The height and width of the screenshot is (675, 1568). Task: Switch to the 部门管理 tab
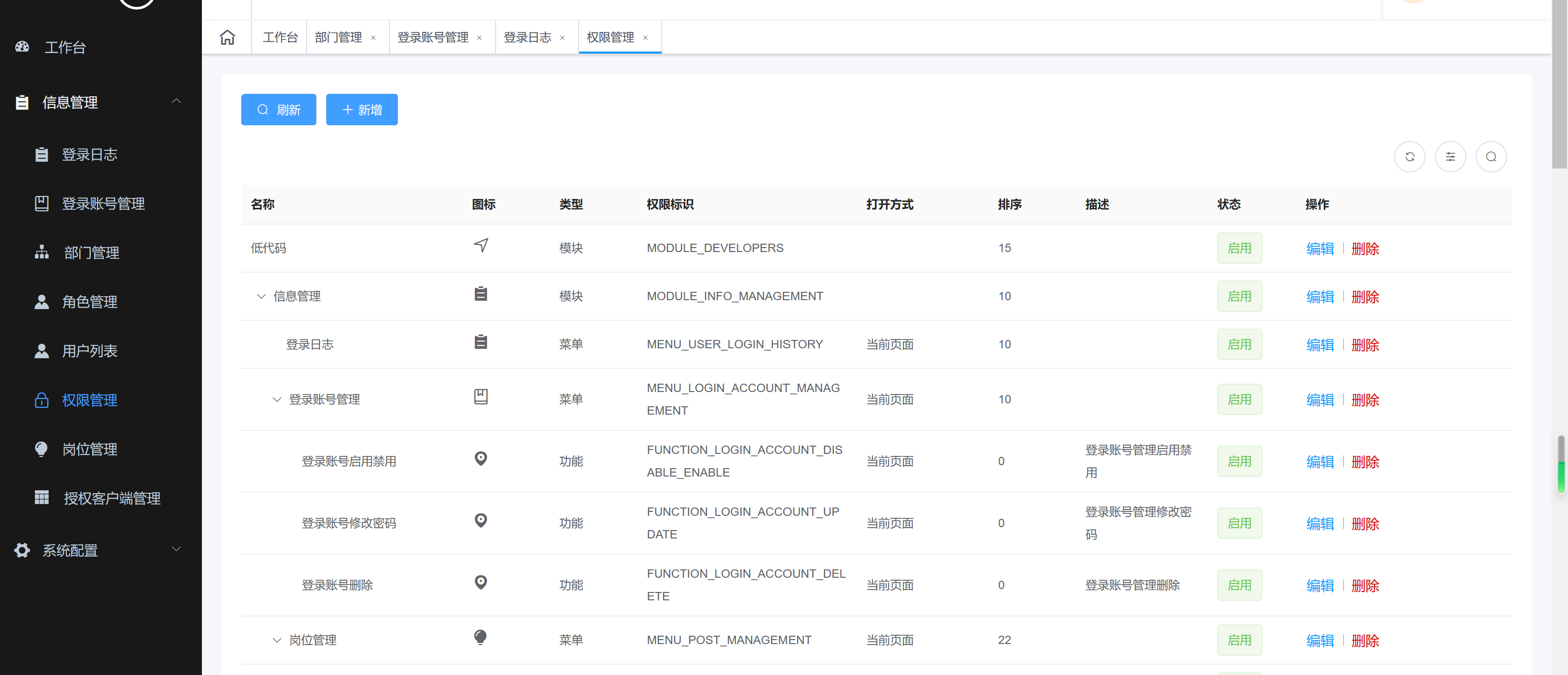click(x=338, y=37)
